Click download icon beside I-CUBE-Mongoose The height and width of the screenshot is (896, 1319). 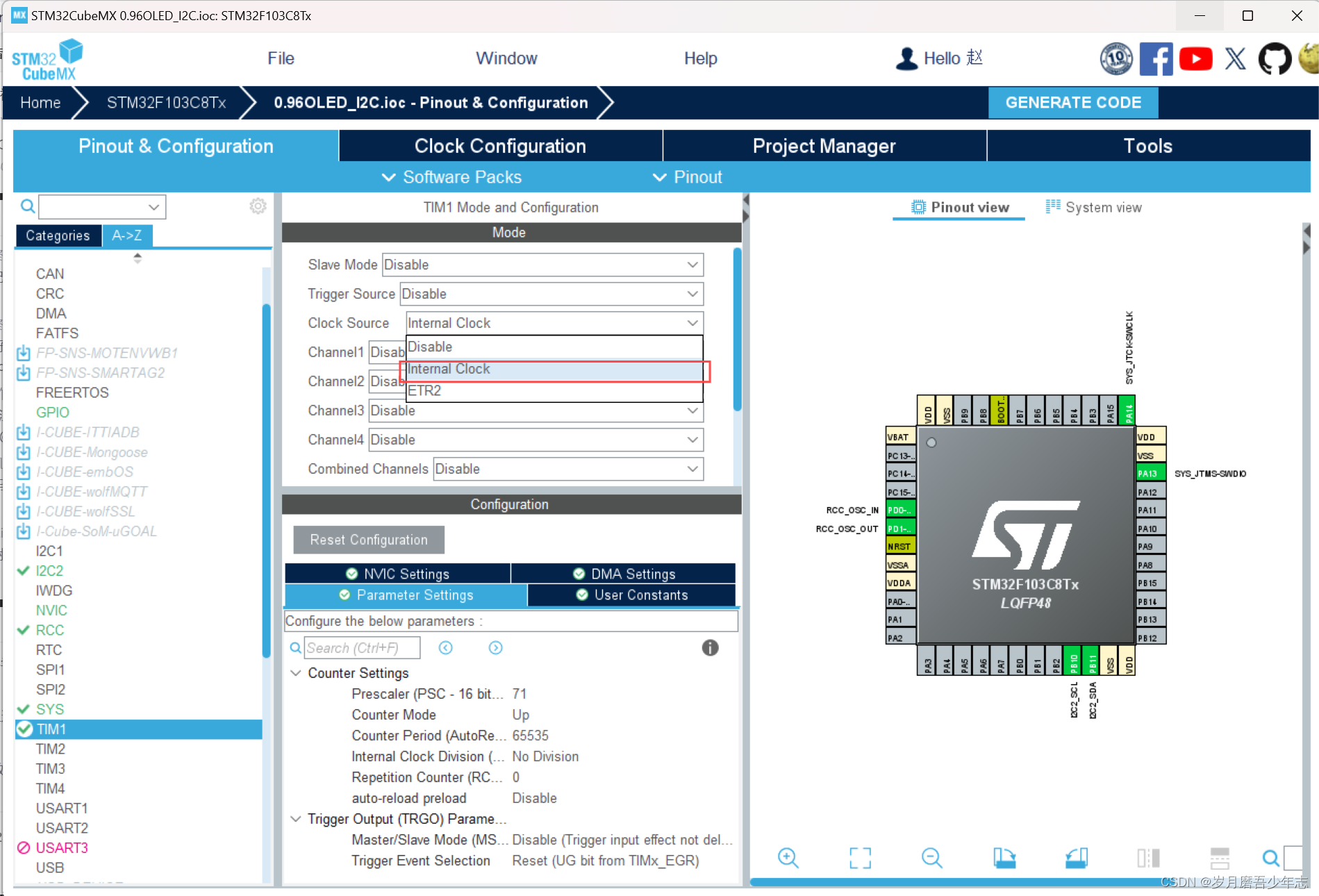(x=24, y=452)
